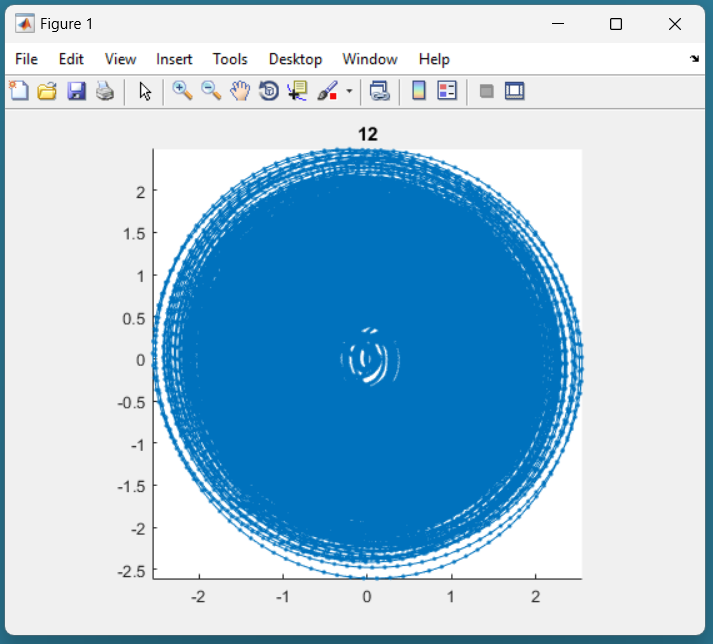Select the Data Cursor tool

[297, 91]
